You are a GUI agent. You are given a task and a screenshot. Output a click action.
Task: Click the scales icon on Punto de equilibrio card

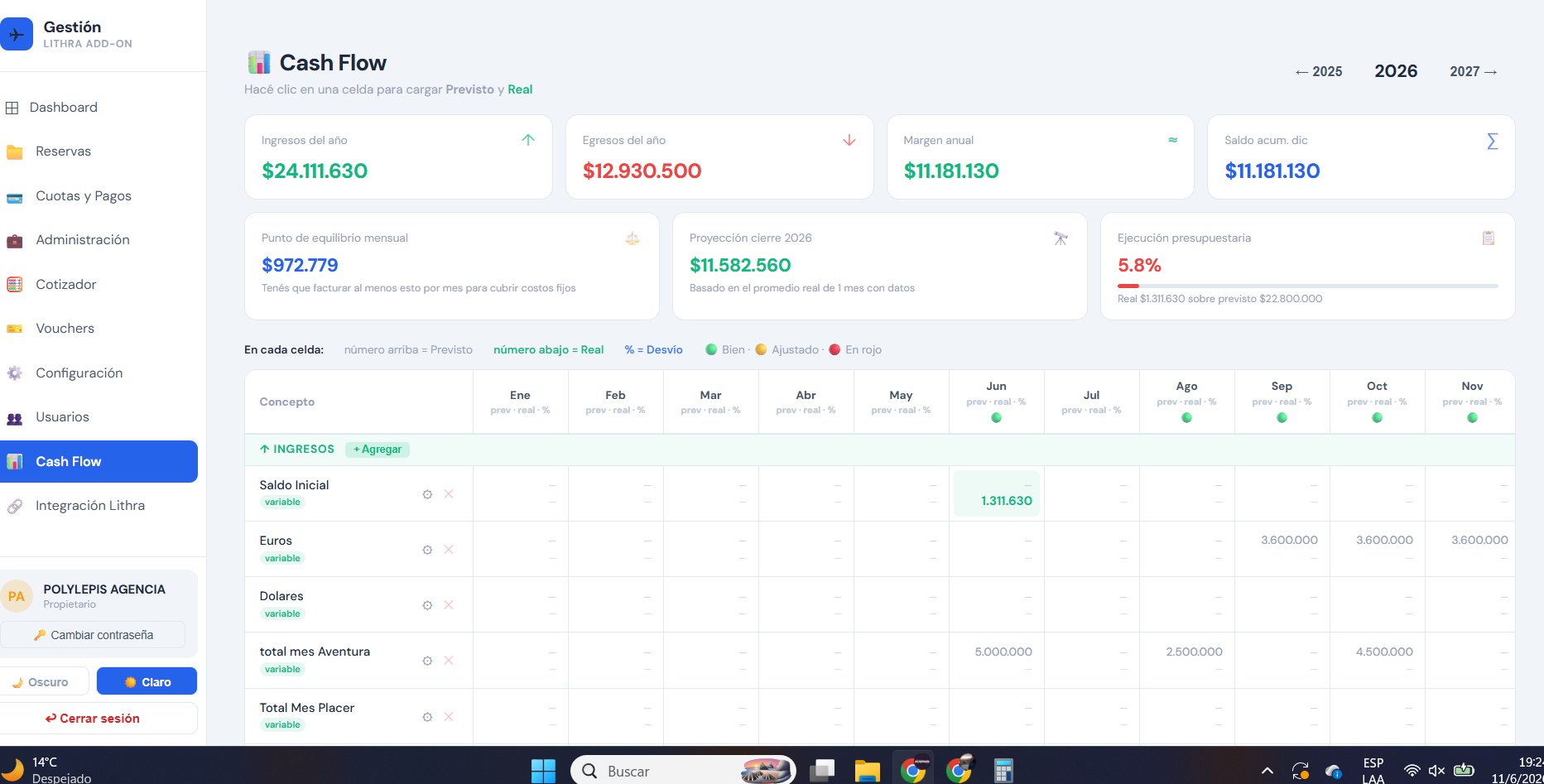tap(633, 238)
